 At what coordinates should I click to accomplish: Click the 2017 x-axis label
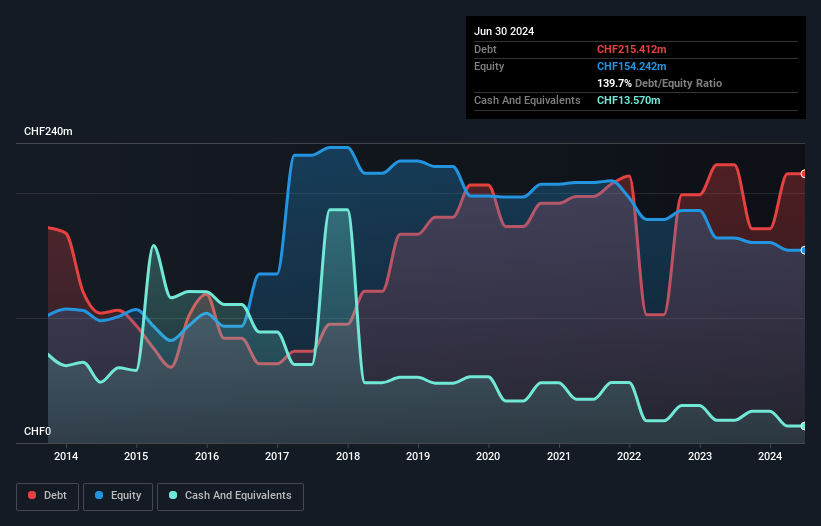tap(277, 456)
